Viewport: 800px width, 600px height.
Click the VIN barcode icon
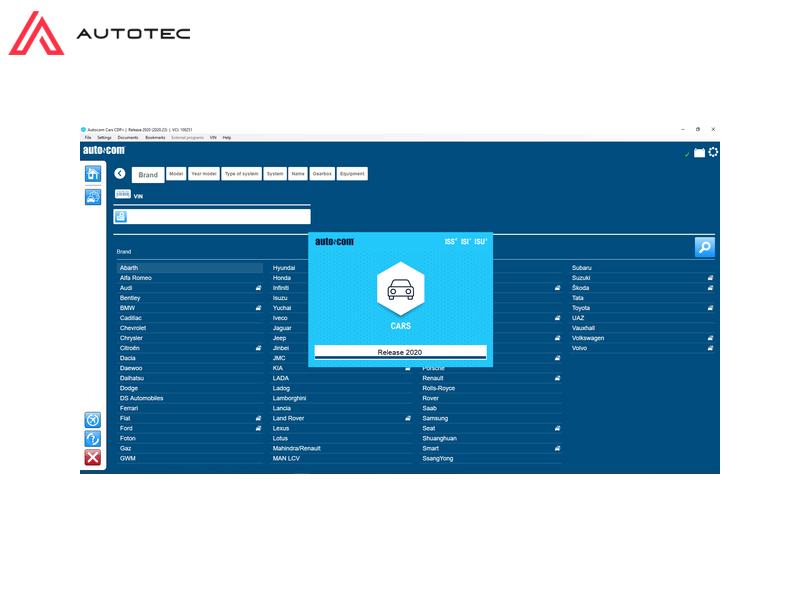pos(122,194)
